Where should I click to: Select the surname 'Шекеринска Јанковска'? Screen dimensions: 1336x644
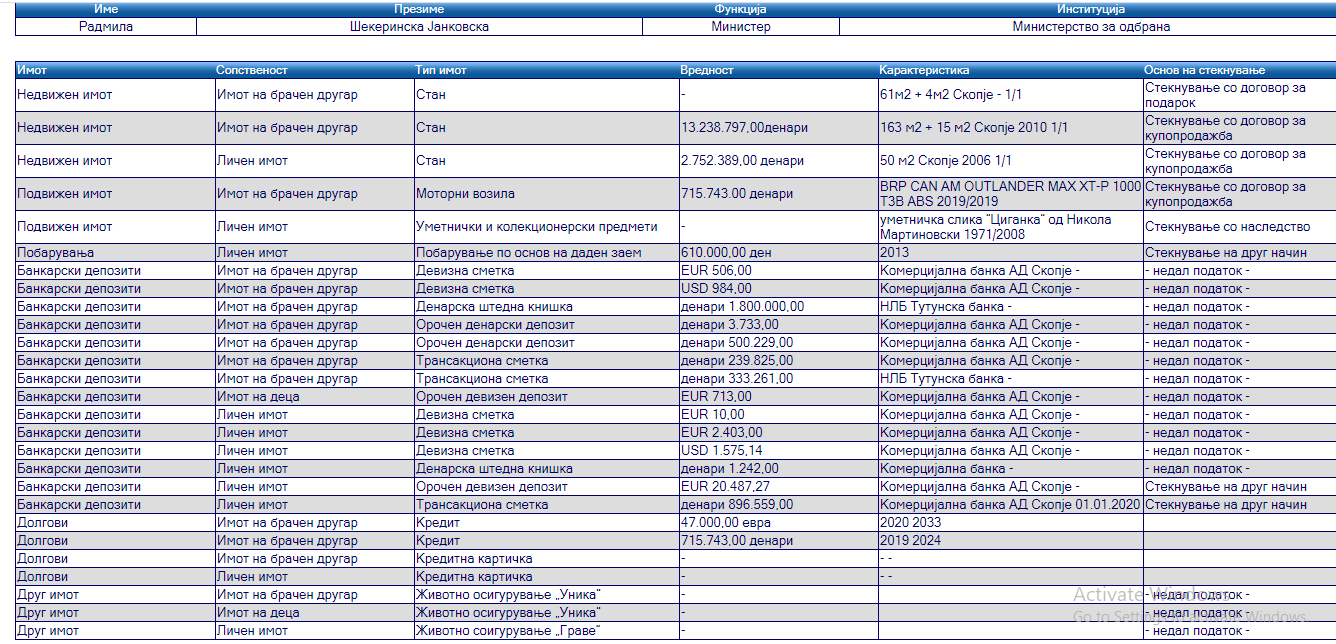coord(419,27)
